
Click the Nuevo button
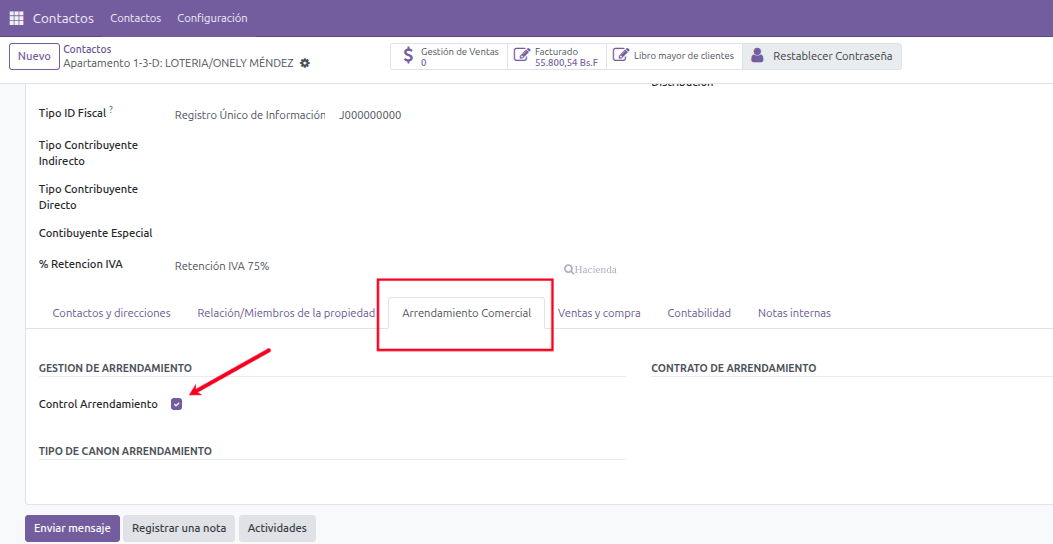[34, 56]
